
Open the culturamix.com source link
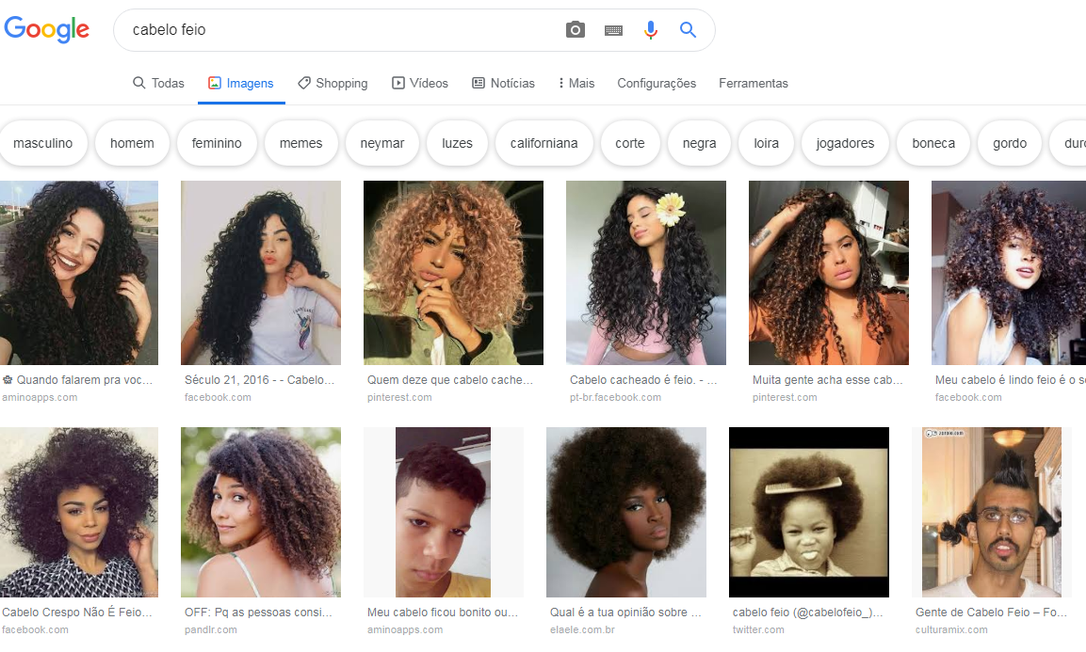pos(951,630)
